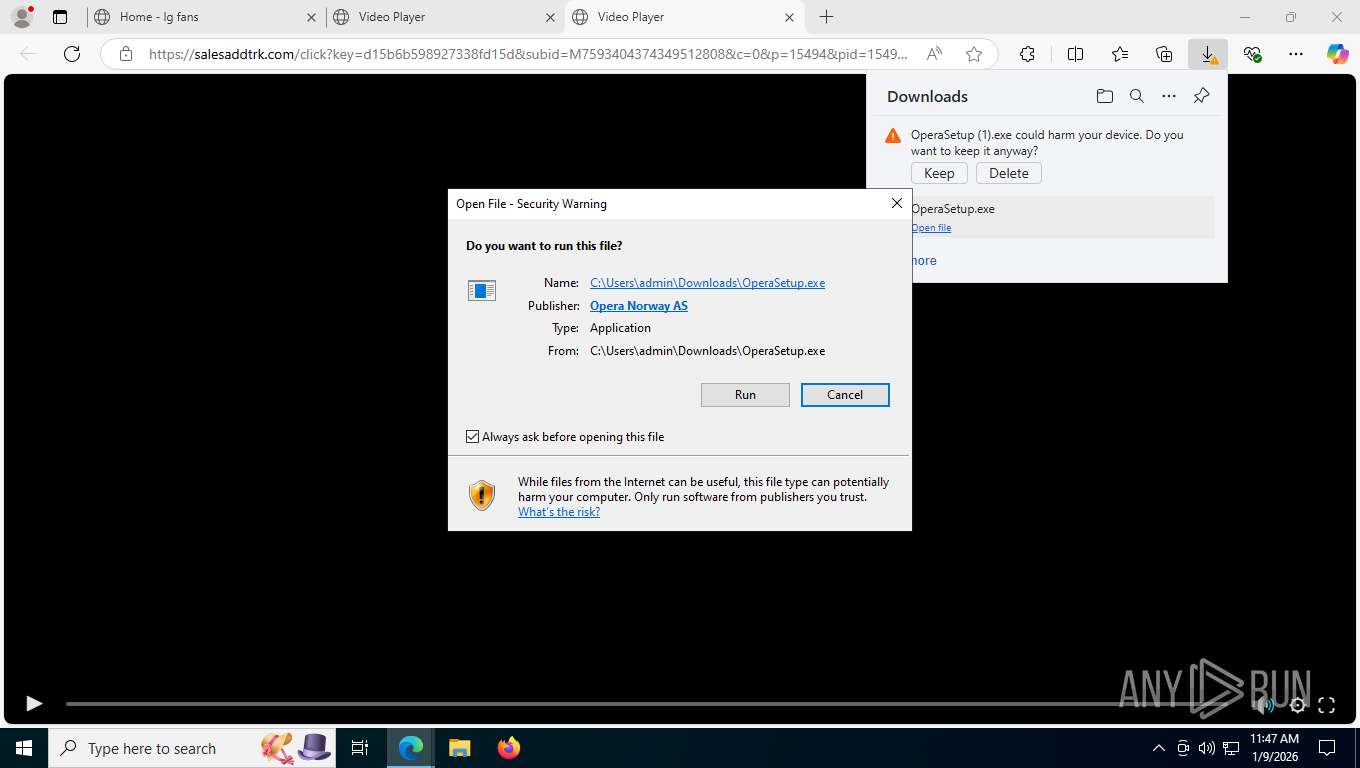The width and height of the screenshot is (1360, 768).
Task: Click the OperaSetup.exe file path link
Action: (x=707, y=283)
